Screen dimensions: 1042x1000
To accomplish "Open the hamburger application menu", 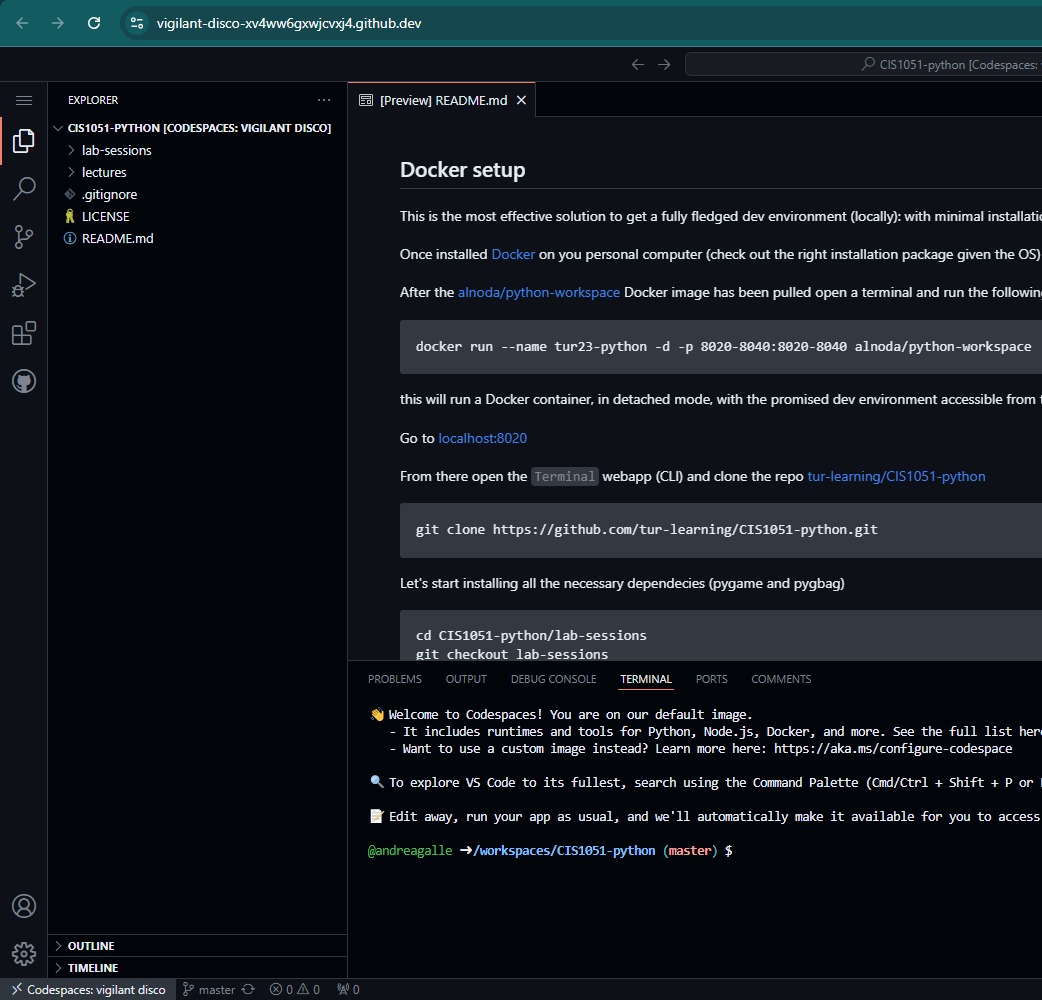I will [24, 100].
